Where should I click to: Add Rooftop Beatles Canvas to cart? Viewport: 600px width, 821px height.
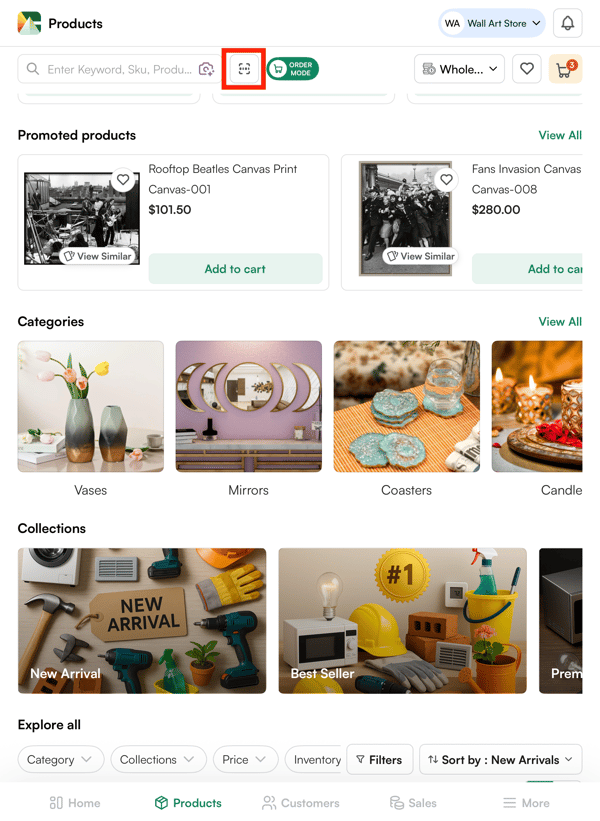235,269
